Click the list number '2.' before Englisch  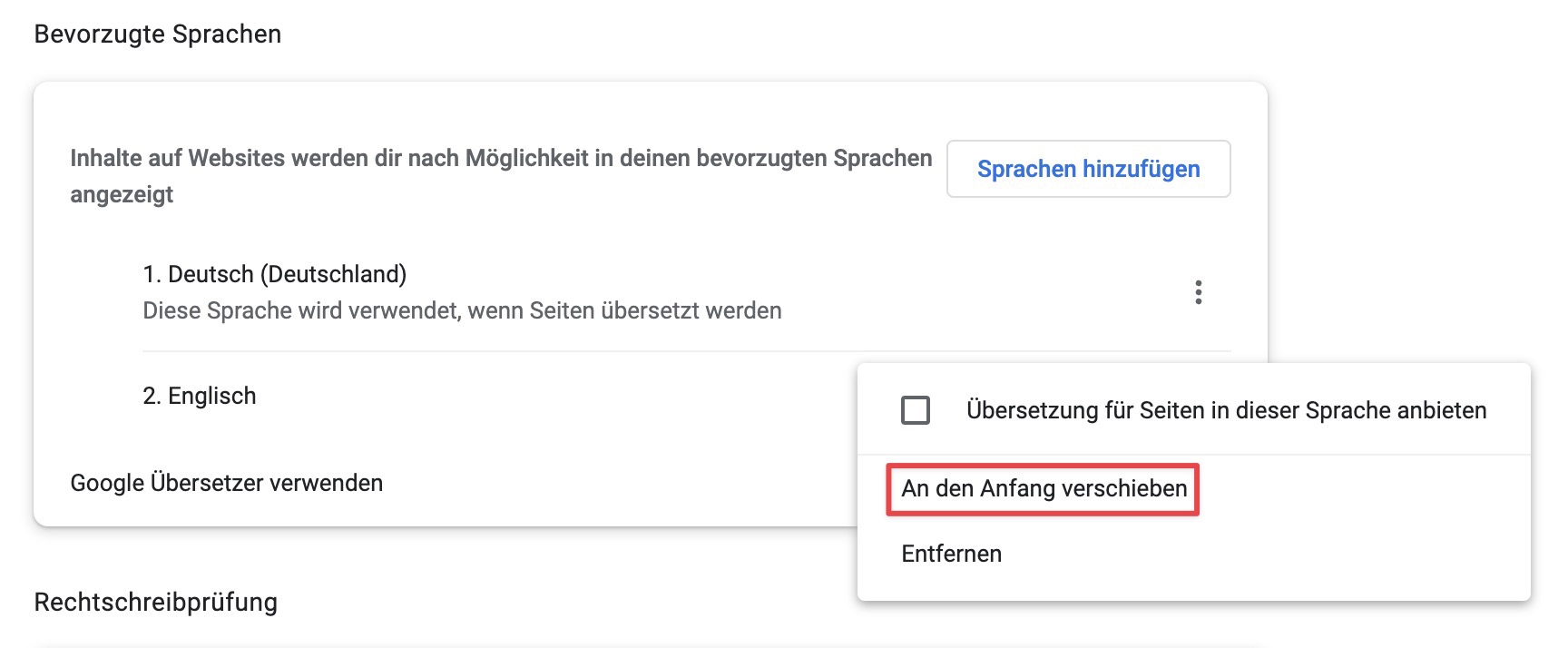(x=152, y=396)
